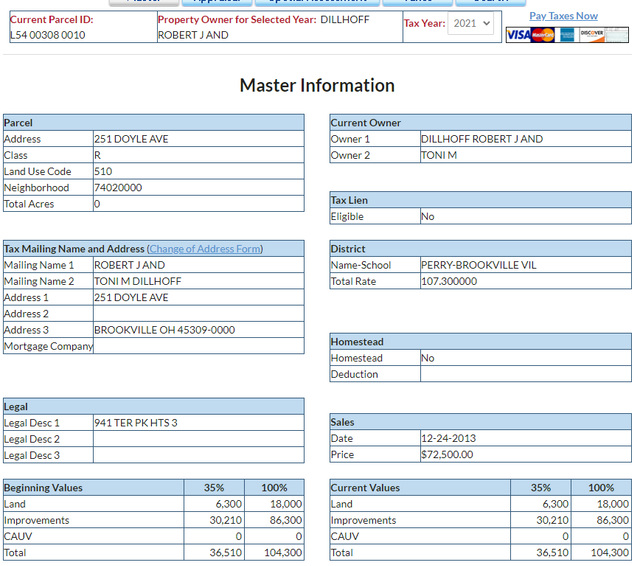Select Address 1 mailing value 251 DOYLE AVE
The height and width of the screenshot is (566, 640).
(131, 297)
